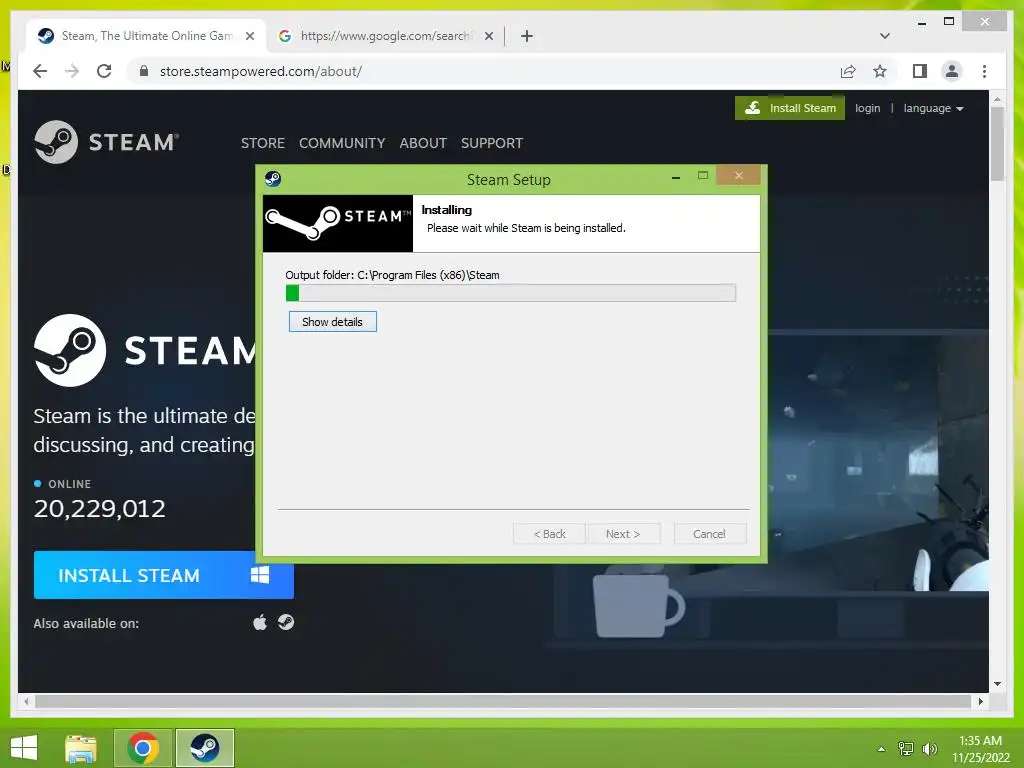1024x768 pixels.
Task: Minimize the Steam Setup window
Action: pyautogui.click(x=676, y=176)
